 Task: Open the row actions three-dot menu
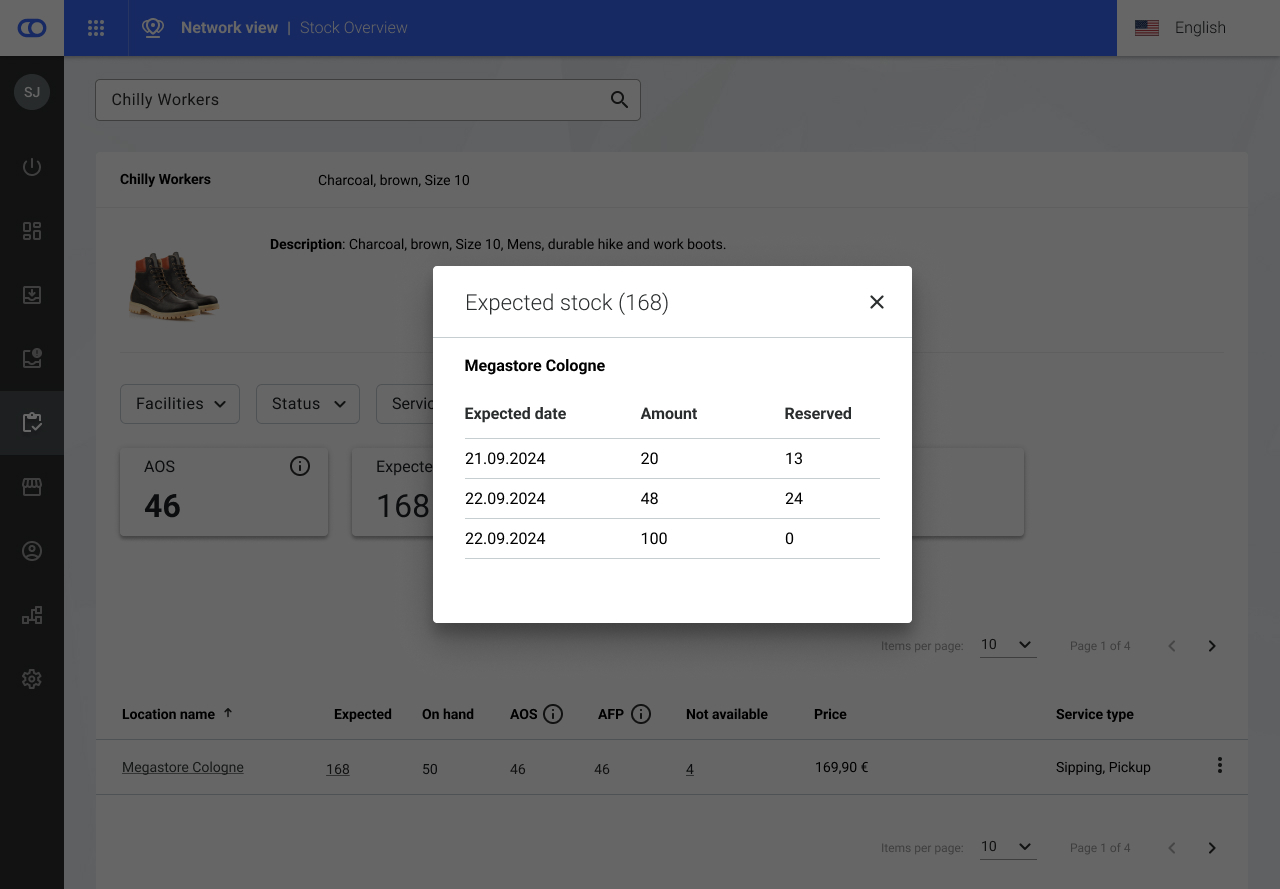(1219, 765)
